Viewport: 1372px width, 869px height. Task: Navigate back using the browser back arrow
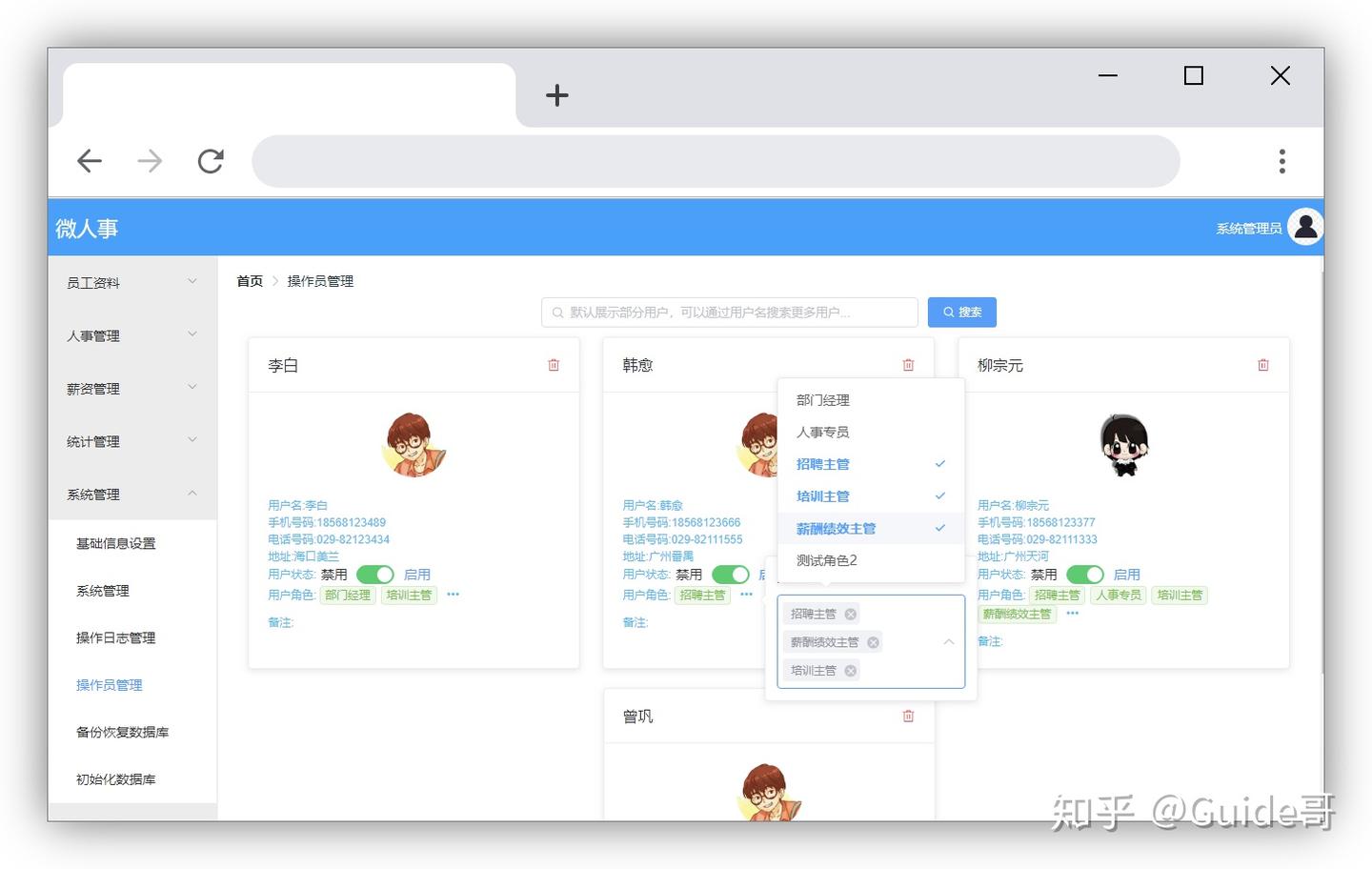[x=89, y=160]
